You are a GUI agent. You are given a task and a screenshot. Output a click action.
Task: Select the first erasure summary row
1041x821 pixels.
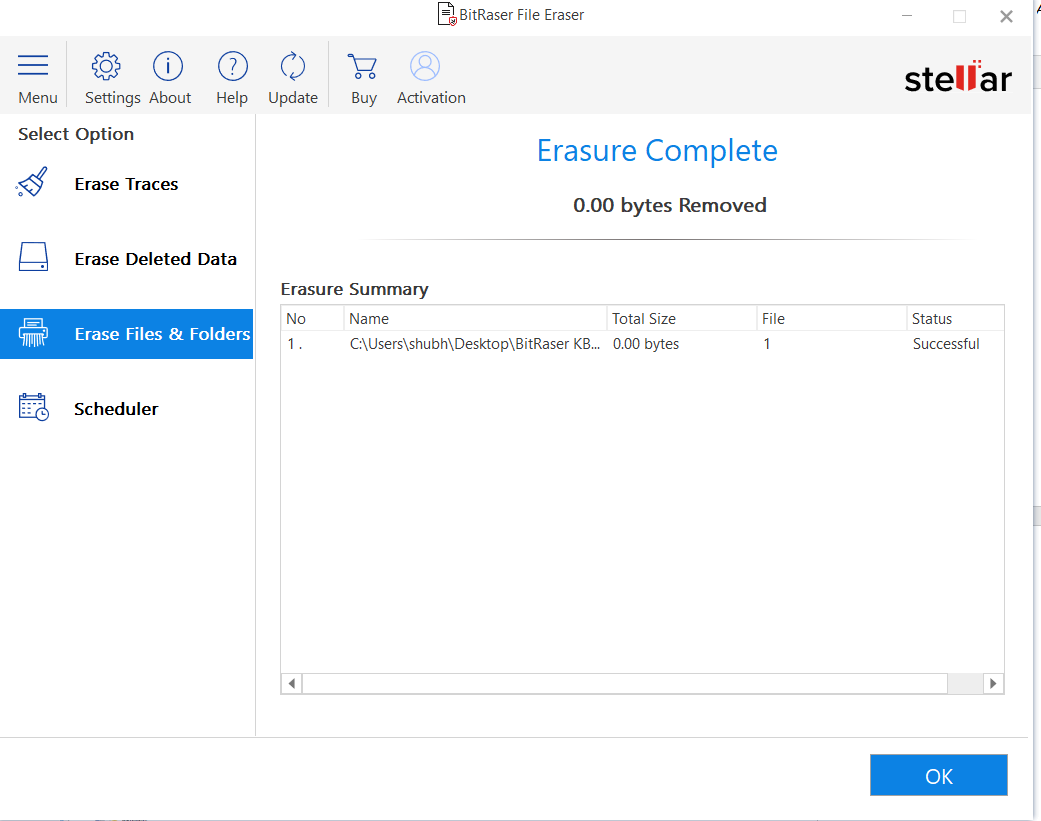[640, 344]
